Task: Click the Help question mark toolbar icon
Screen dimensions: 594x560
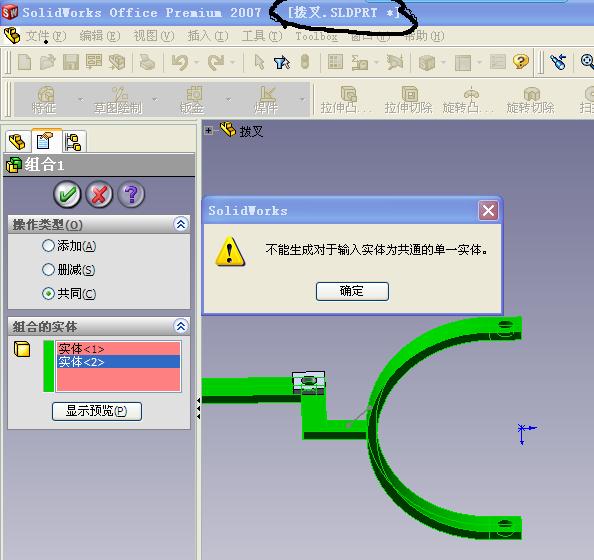Action: pos(521,62)
